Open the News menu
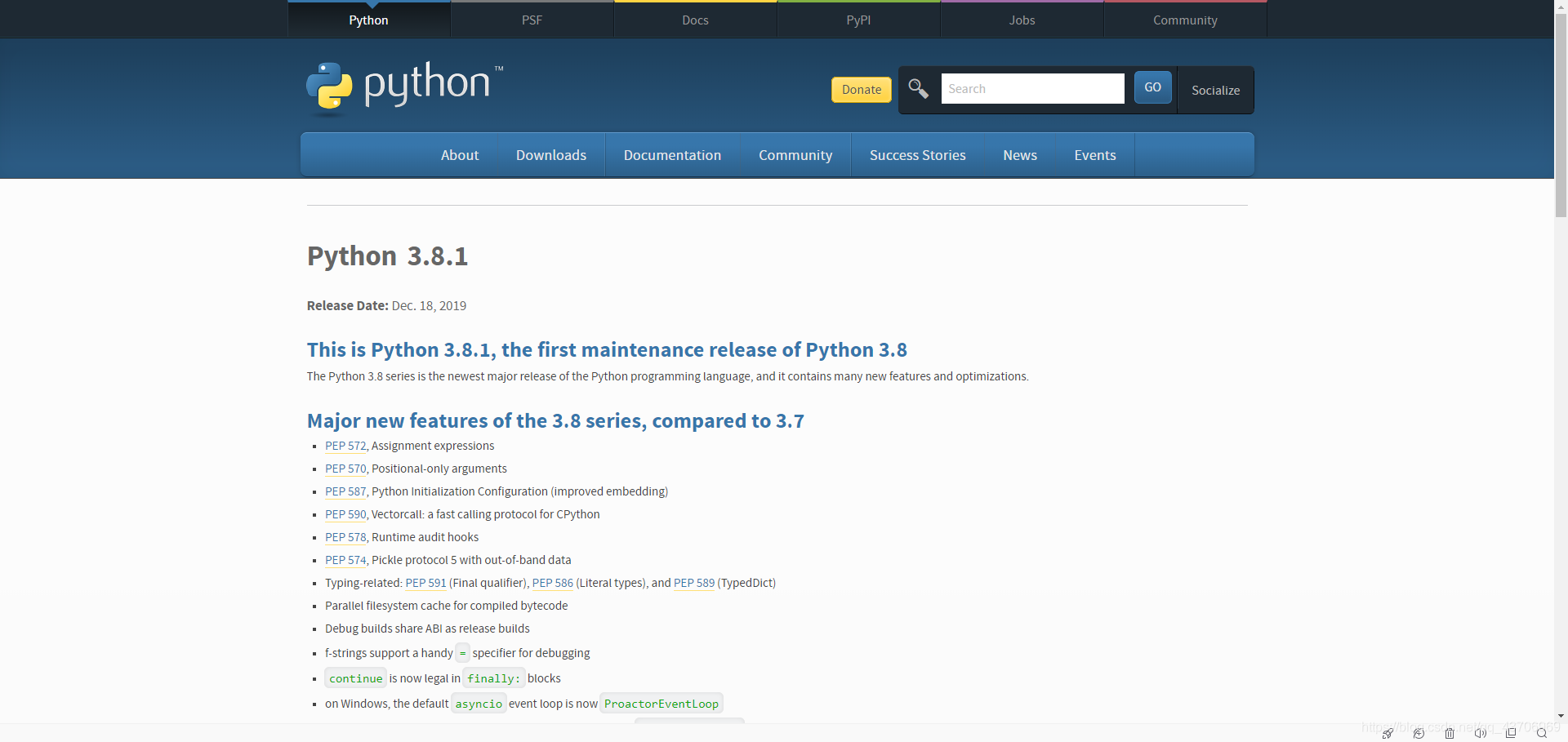This screenshot has width=1568, height=742. tap(1020, 155)
